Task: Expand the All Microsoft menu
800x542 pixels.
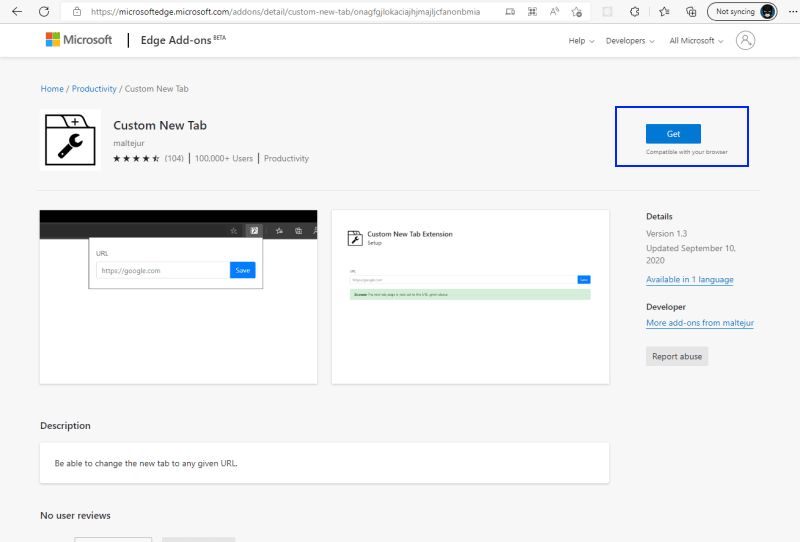Action: 696,41
